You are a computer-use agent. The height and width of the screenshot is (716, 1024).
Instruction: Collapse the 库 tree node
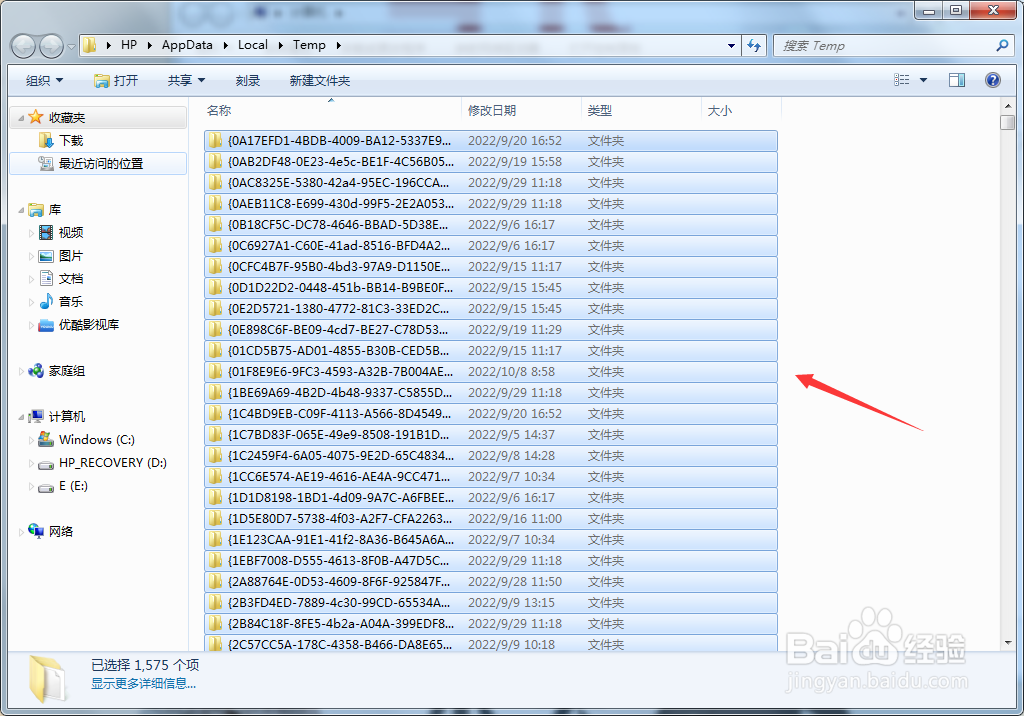pos(21,210)
